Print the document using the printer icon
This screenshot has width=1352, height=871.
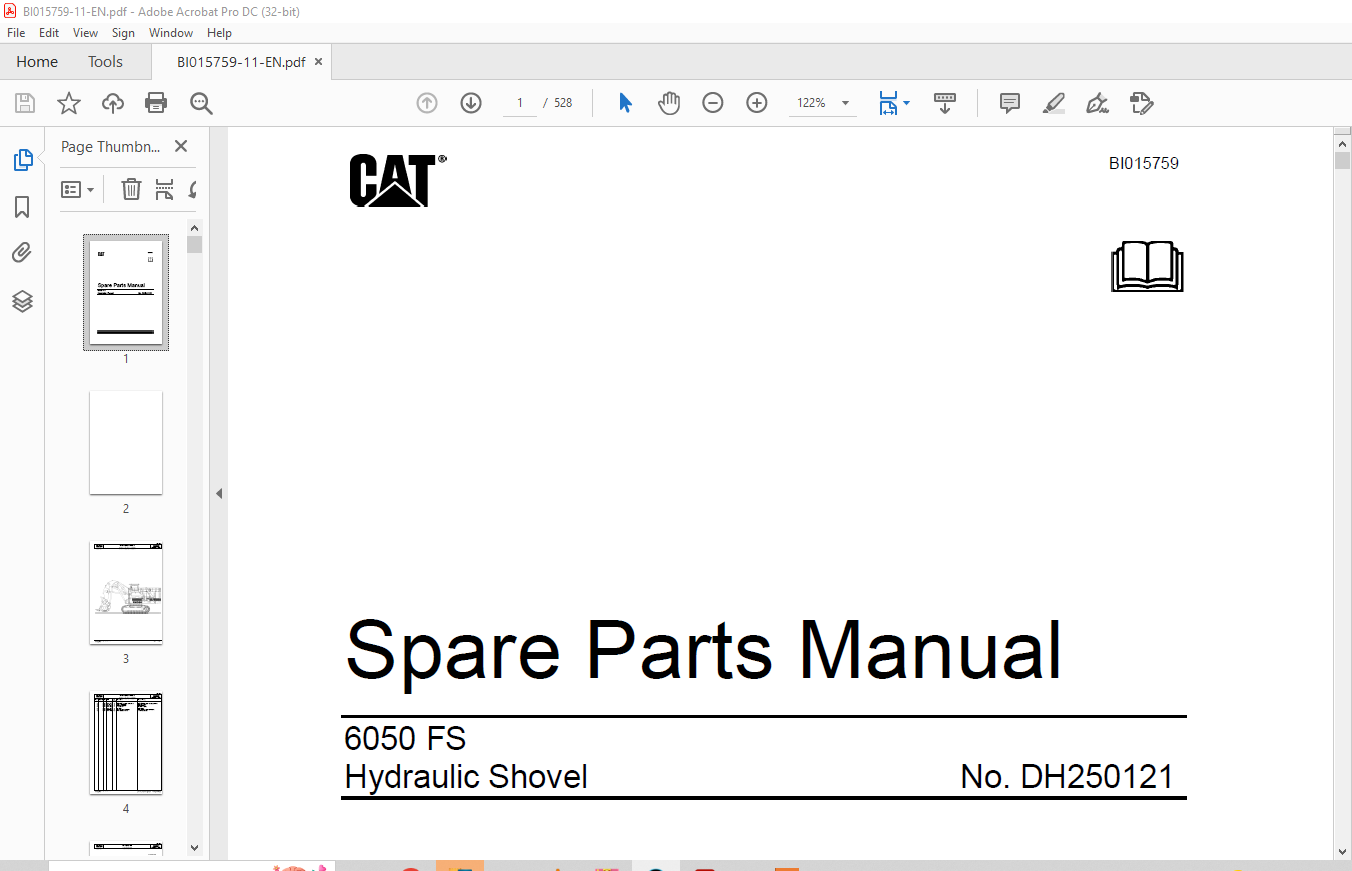click(156, 103)
